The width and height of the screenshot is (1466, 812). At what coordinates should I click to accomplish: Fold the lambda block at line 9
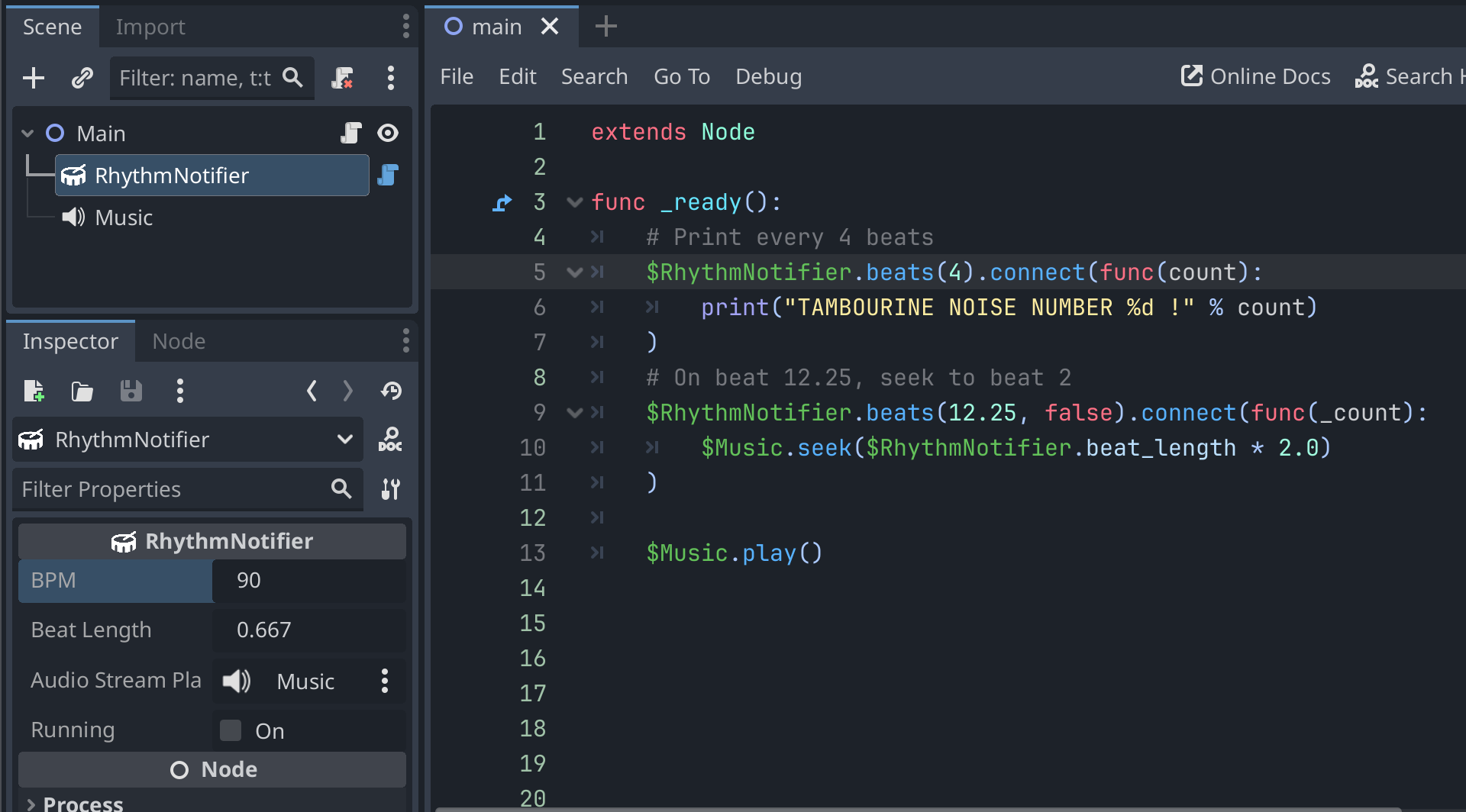point(575,413)
